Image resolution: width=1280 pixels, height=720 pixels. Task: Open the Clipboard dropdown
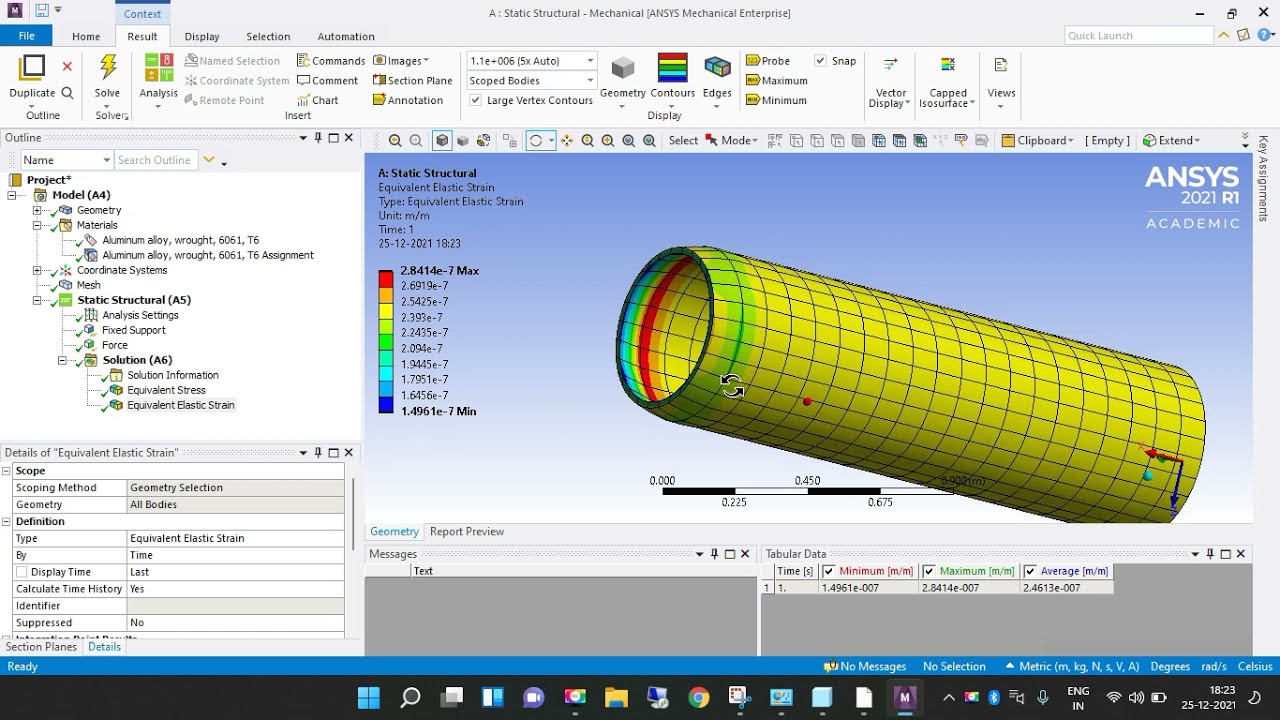[1038, 141]
